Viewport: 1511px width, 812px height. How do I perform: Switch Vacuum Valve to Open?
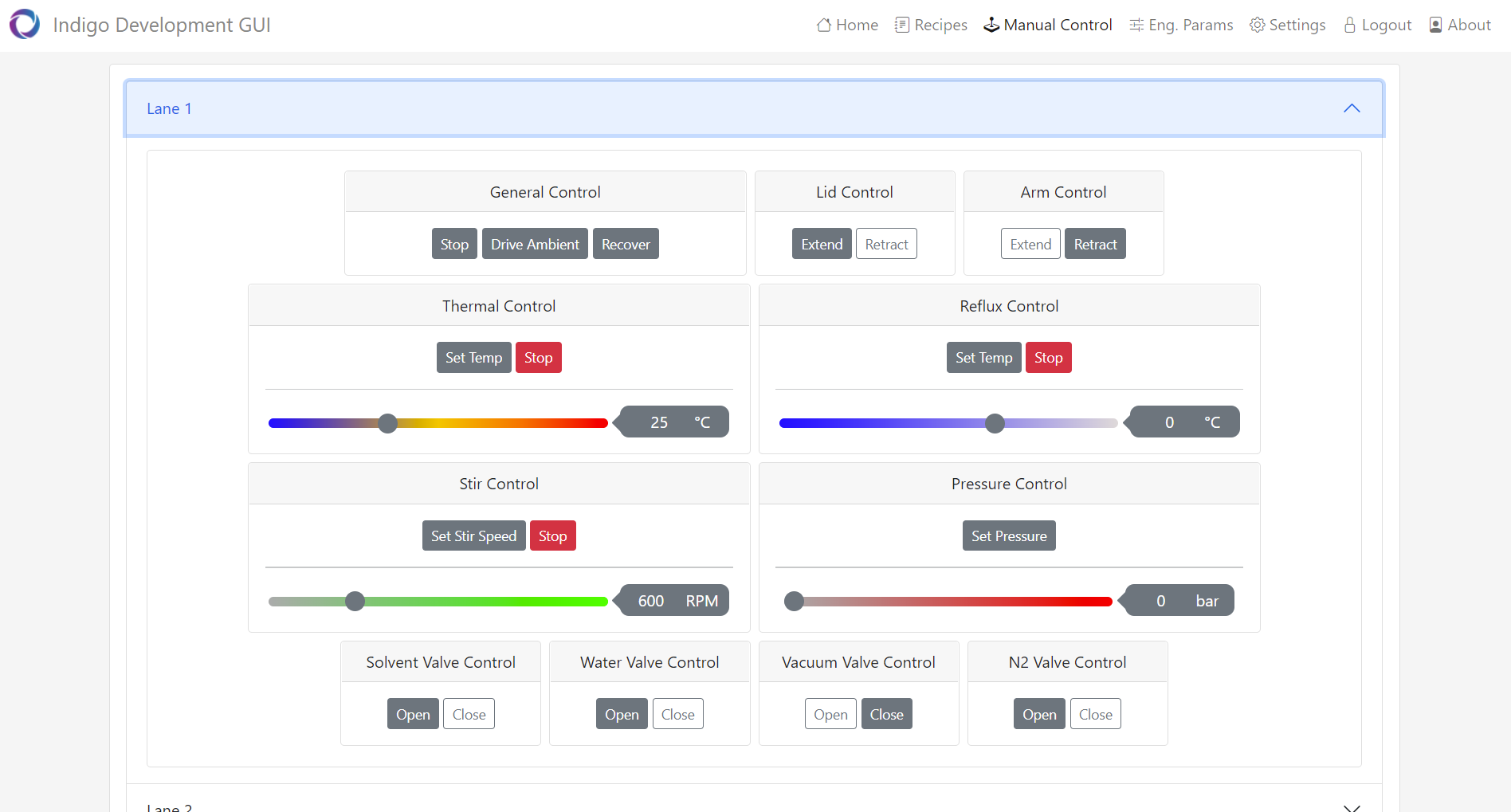[830, 715]
